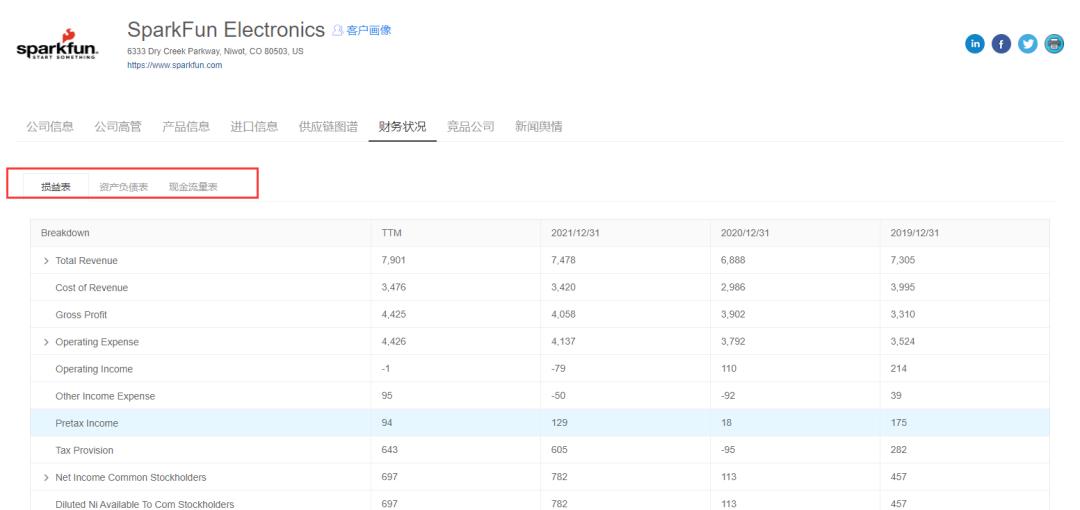
Task: Click Operating Income 2021 value -79
Action: 559,369
